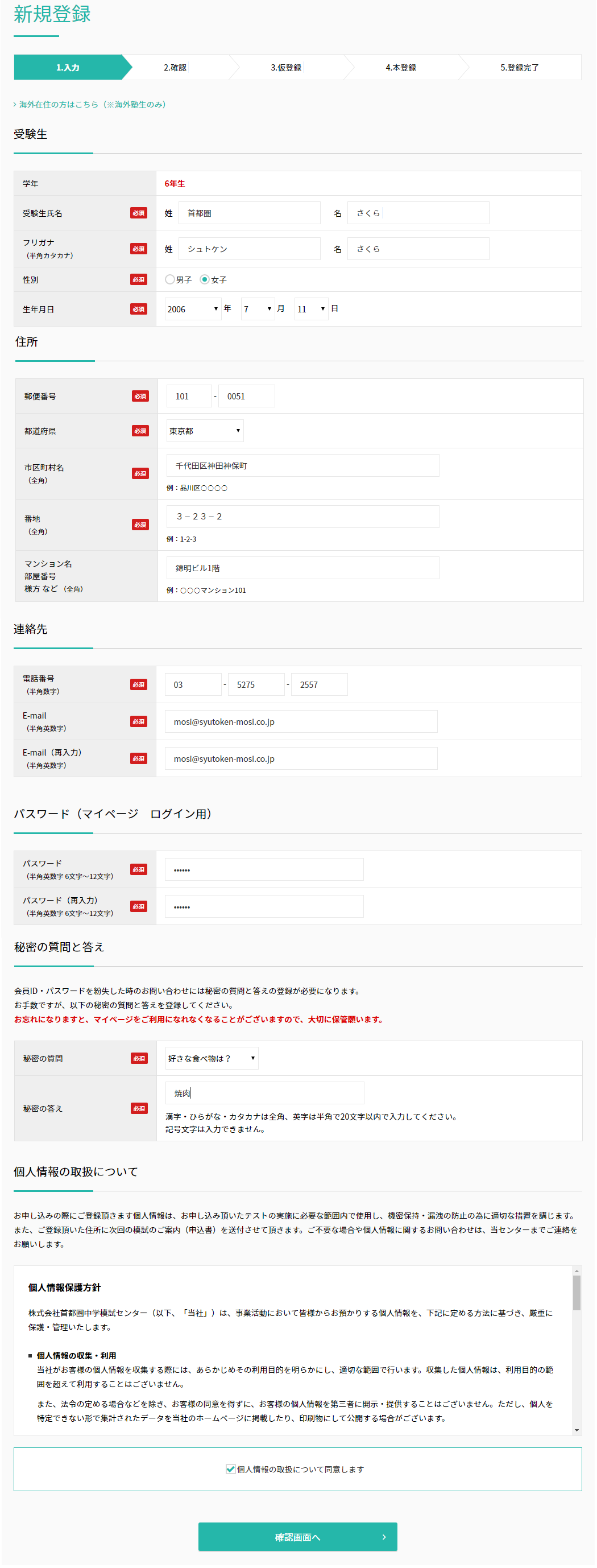597x1568 pixels.
Task: Click the 確認画面へ button
Action: pyautogui.click(x=297, y=1537)
